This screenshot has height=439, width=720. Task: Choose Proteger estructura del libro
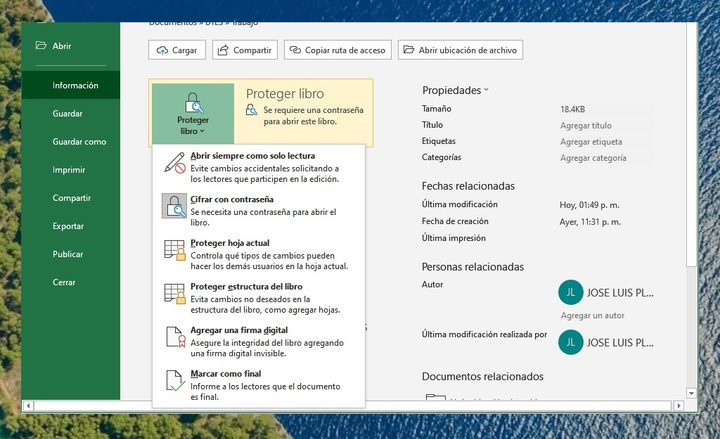point(259,298)
